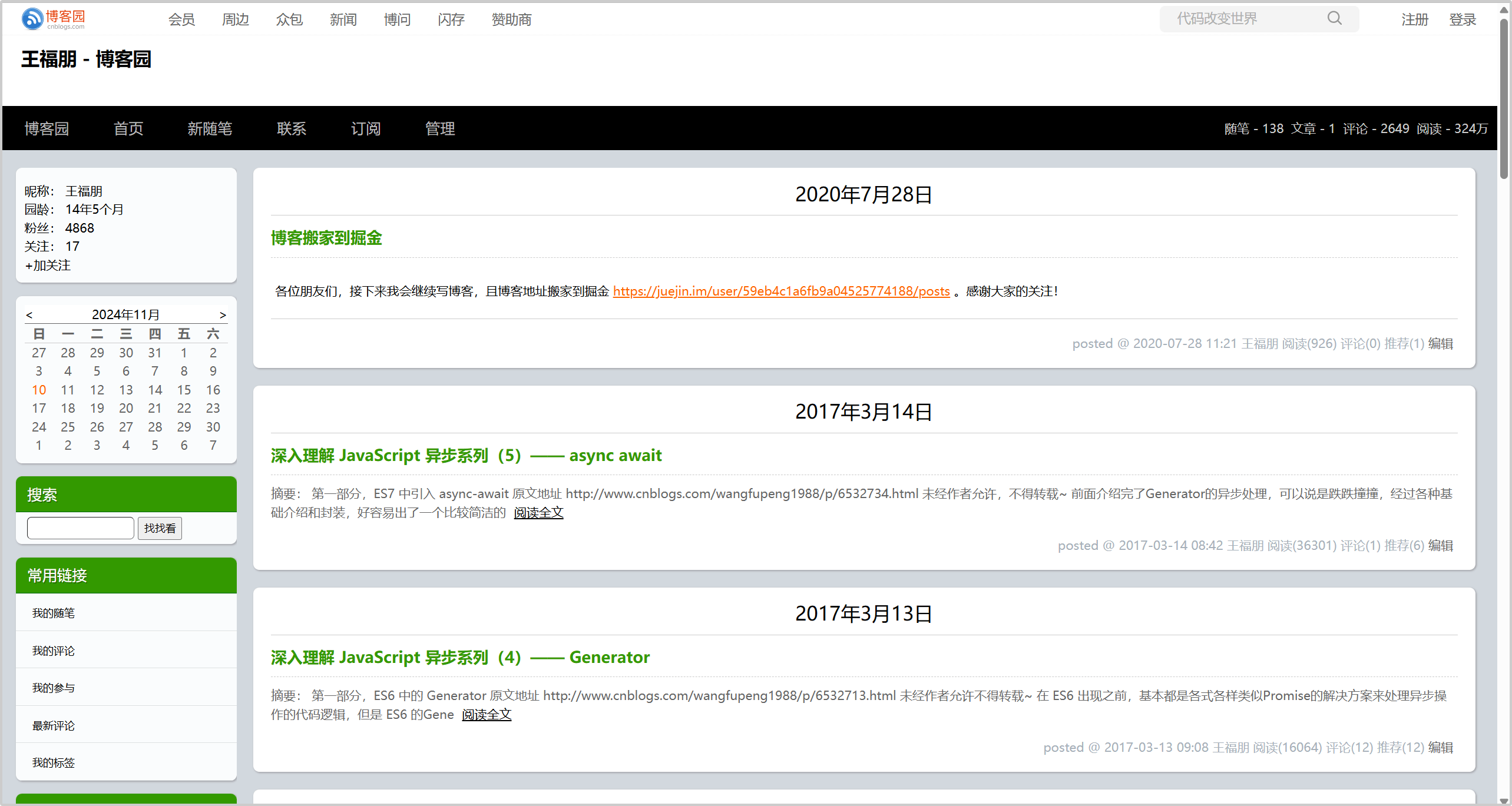Go to previous calendar month arrow
Screen dimensions: 1512x806
29,315
